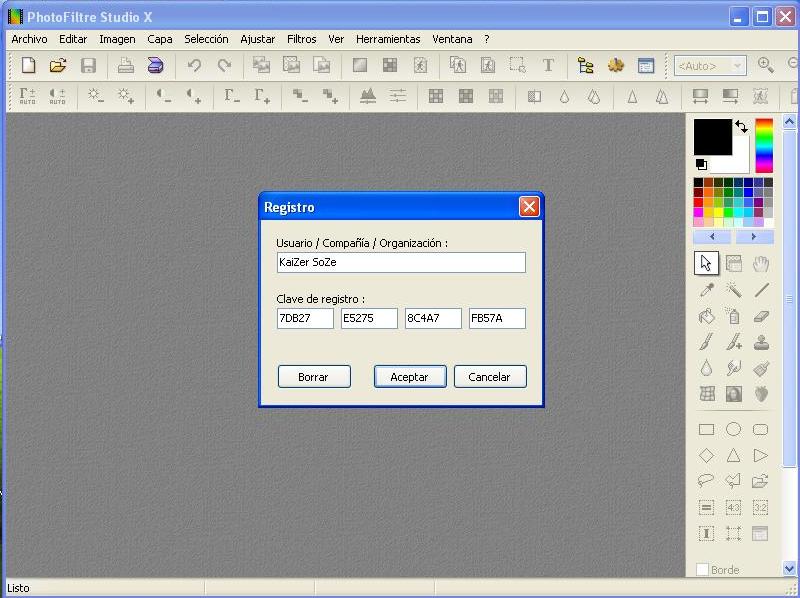This screenshot has width=800, height=598.
Task: Select the Line tool
Action: (x=761, y=290)
